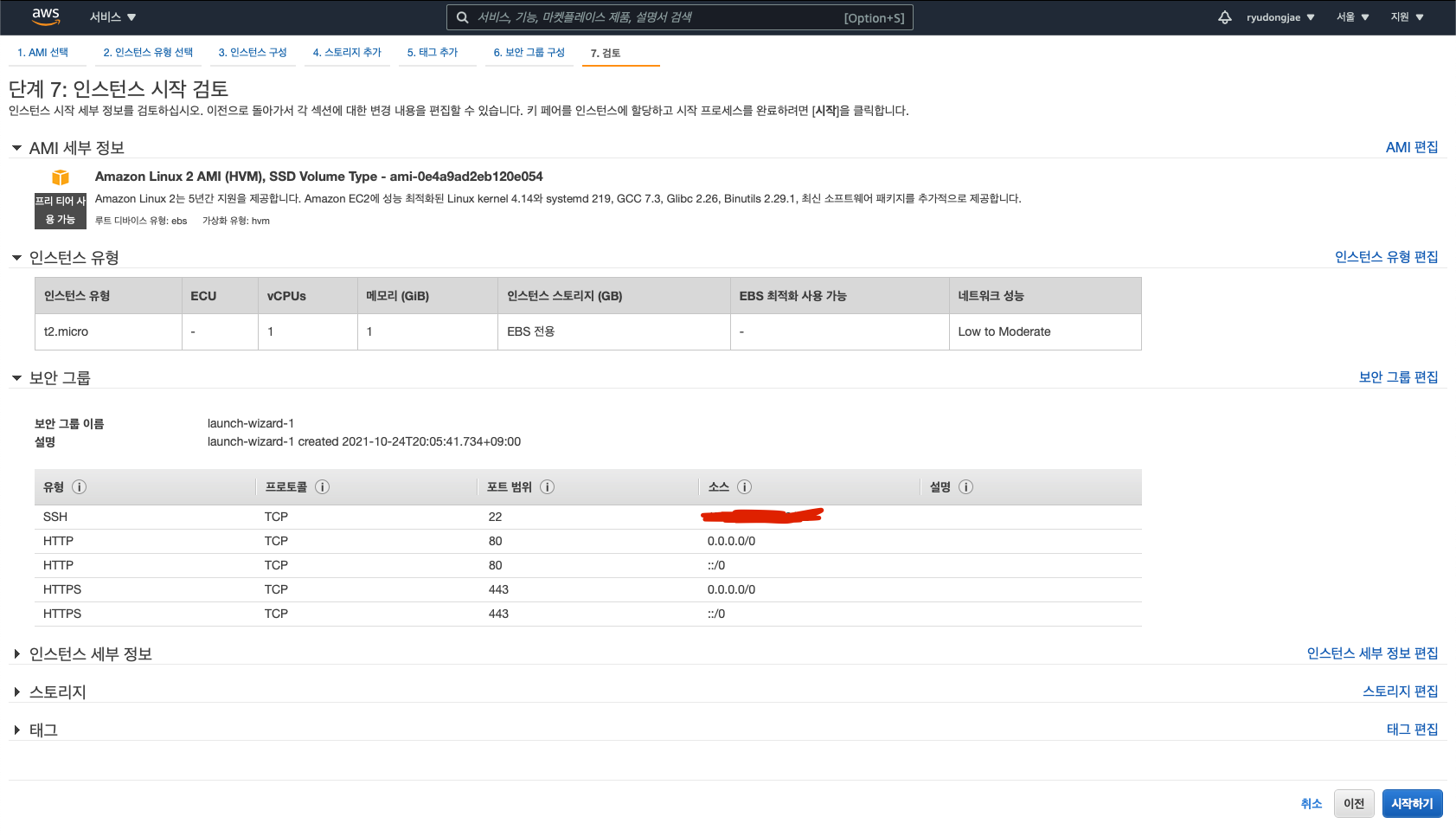This screenshot has width=1456, height=836.
Task: Open the 서울 region selector
Action: (x=1353, y=17)
